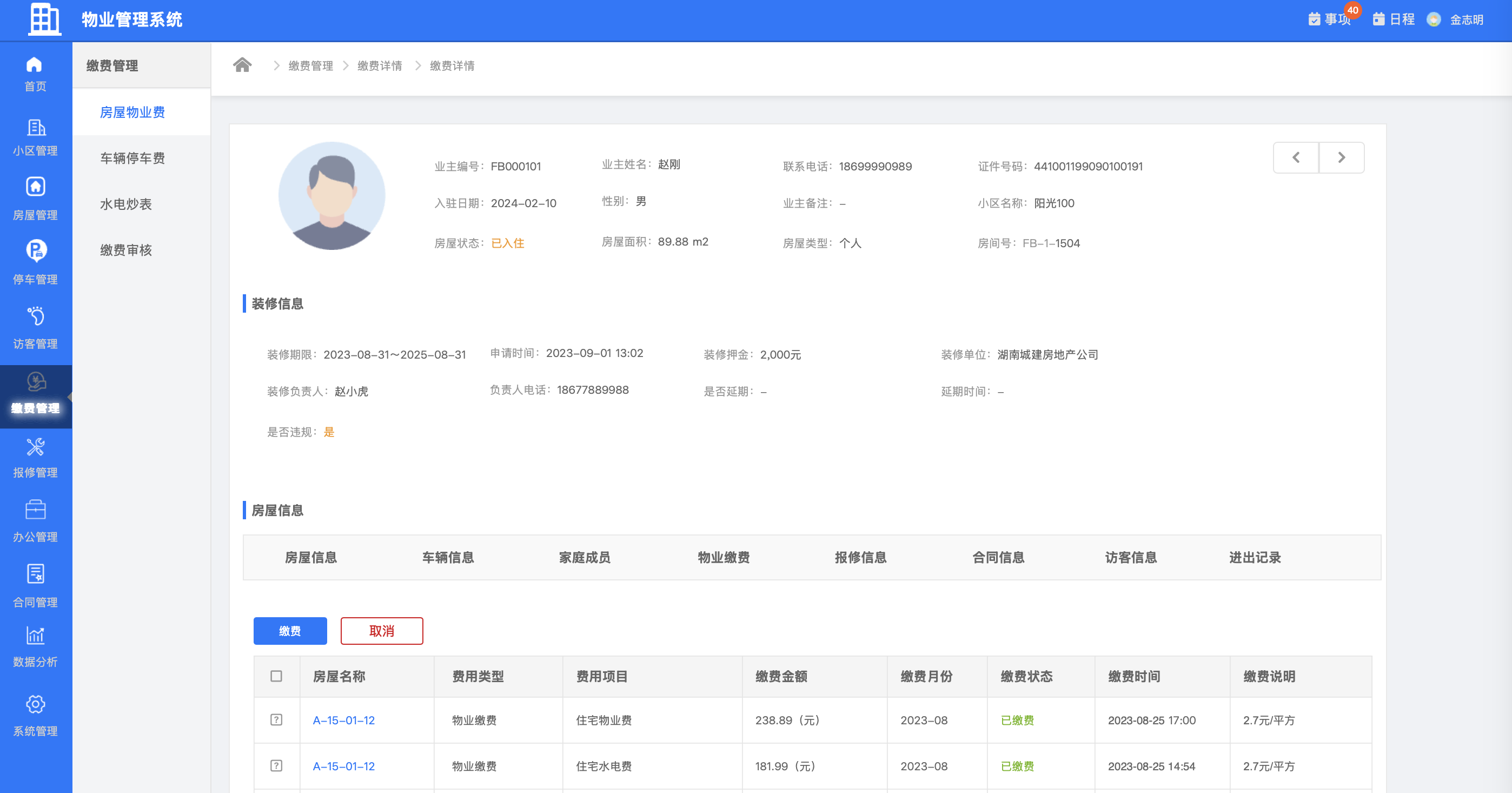Click the 装修期限 date range value

[x=394, y=354]
